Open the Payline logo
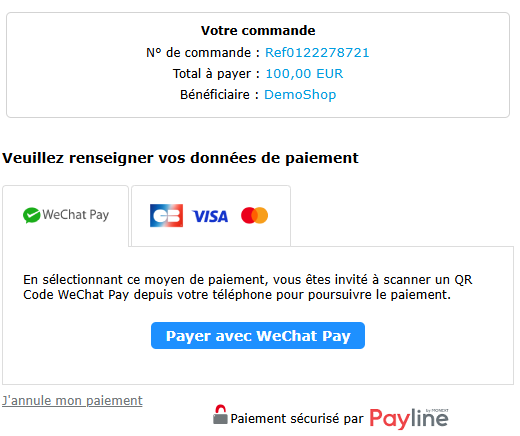This screenshot has height=436, width=520. [409, 418]
